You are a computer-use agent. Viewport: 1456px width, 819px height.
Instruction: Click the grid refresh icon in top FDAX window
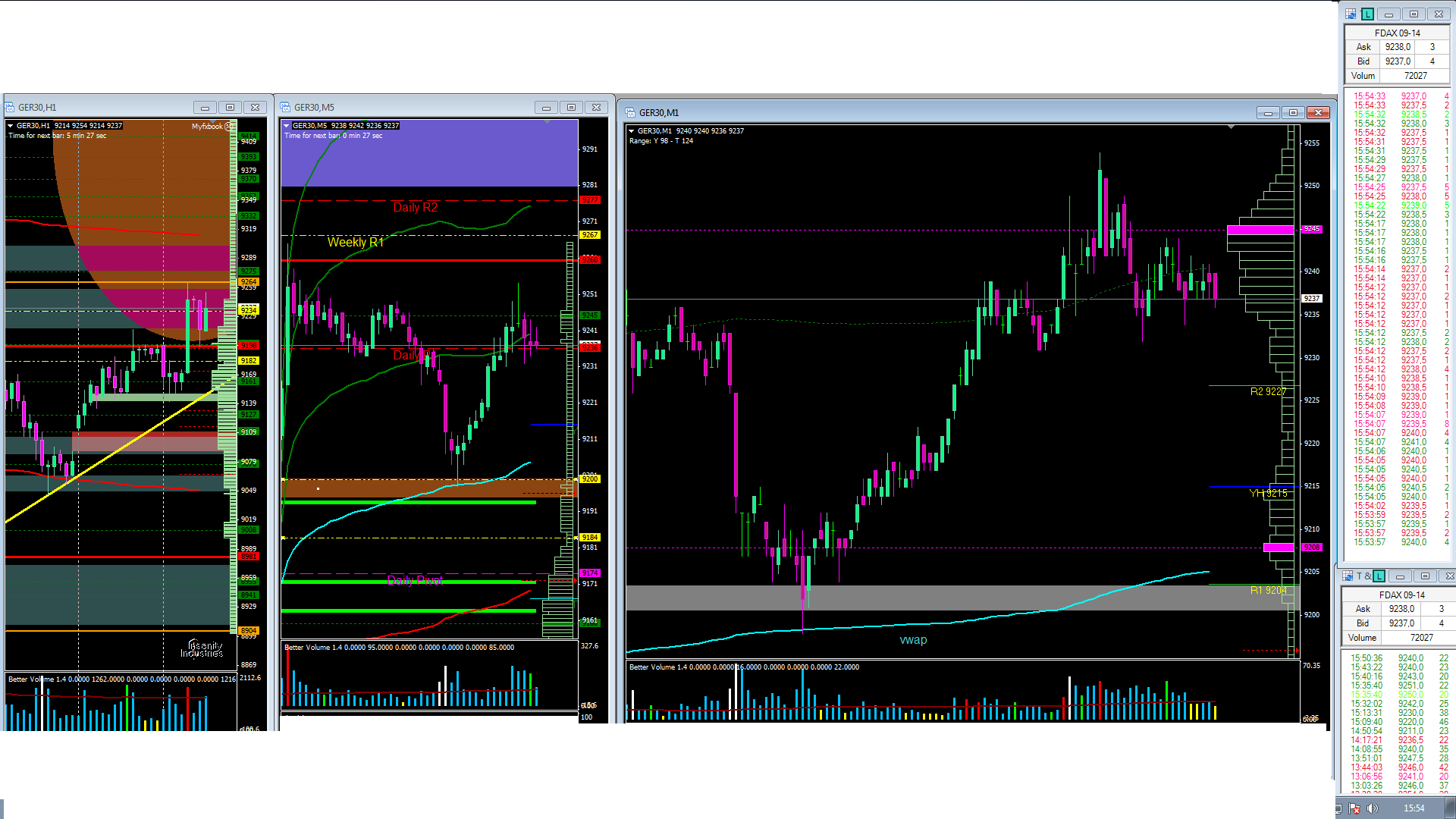point(1351,14)
